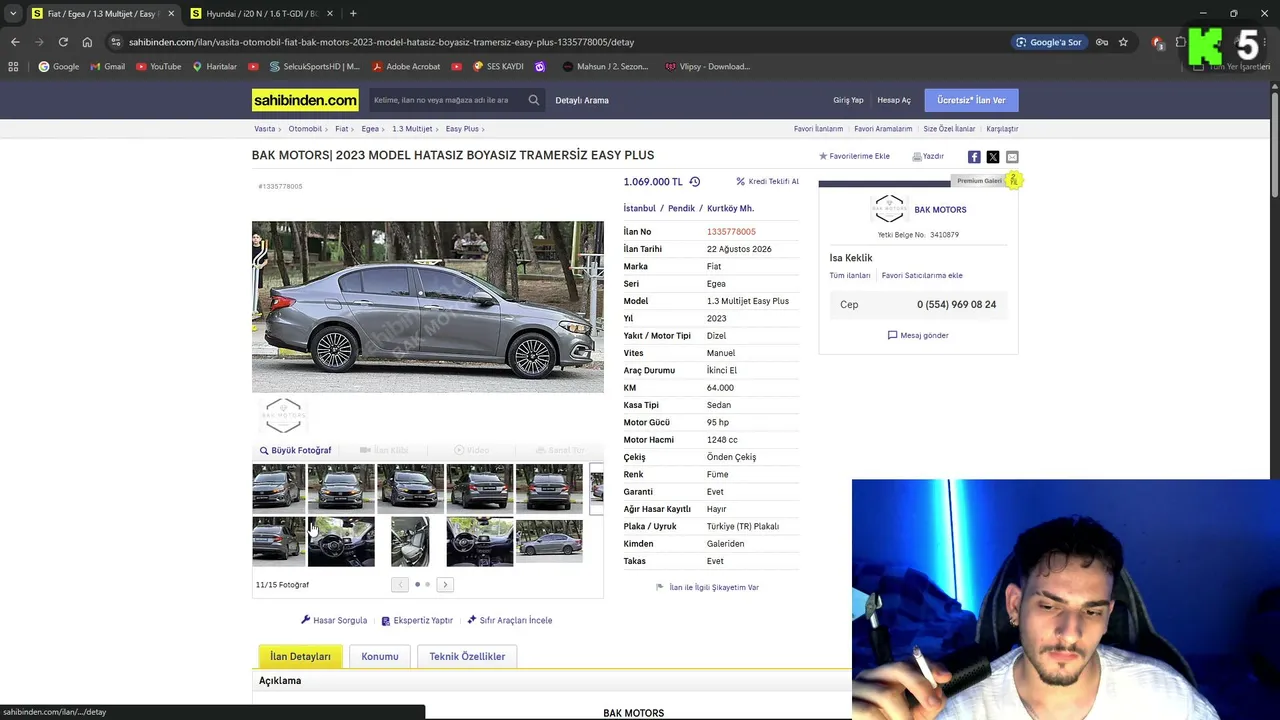Open the Gmail bookmark
Viewport: 1280px width, 720px height.
(107, 67)
